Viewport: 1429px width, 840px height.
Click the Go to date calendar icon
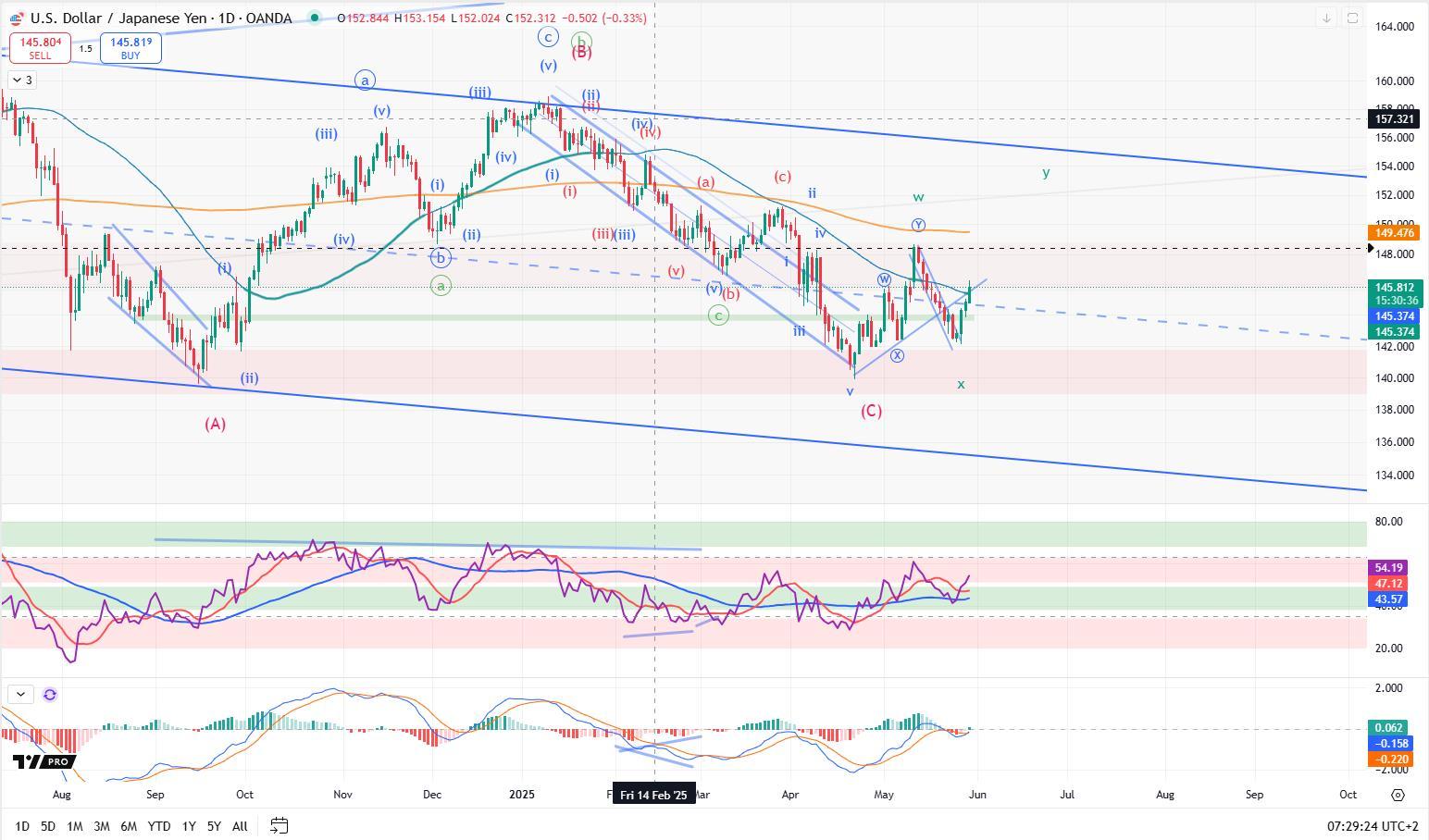pos(280,825)
